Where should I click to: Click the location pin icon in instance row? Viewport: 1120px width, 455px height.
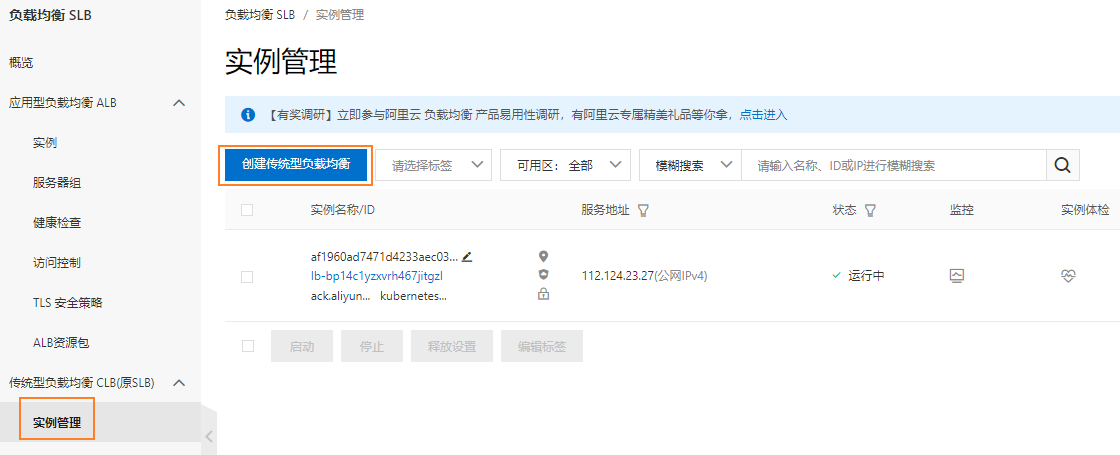543,256
